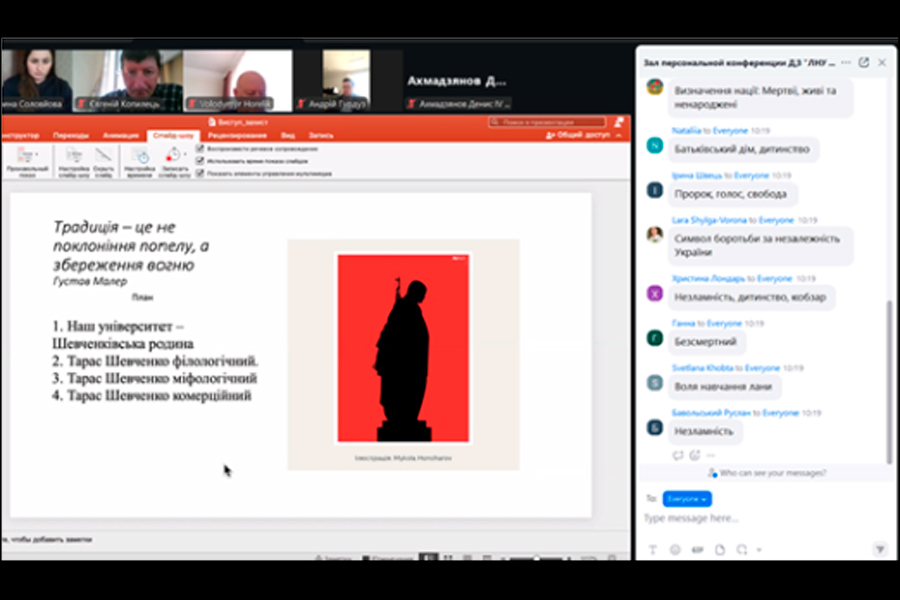Click Скрыть слайд hide slide icon

tap(103, 161)
